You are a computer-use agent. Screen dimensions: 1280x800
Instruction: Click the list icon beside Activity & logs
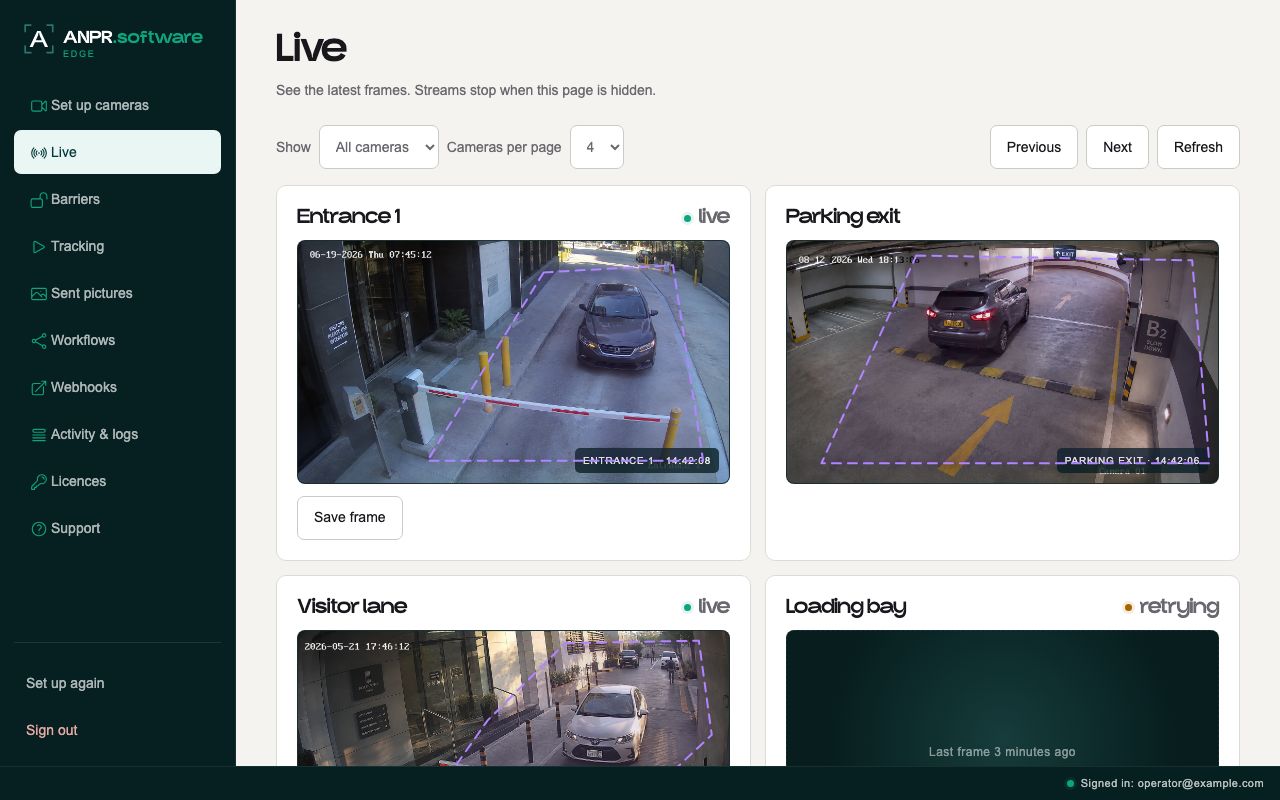(39, 435)
